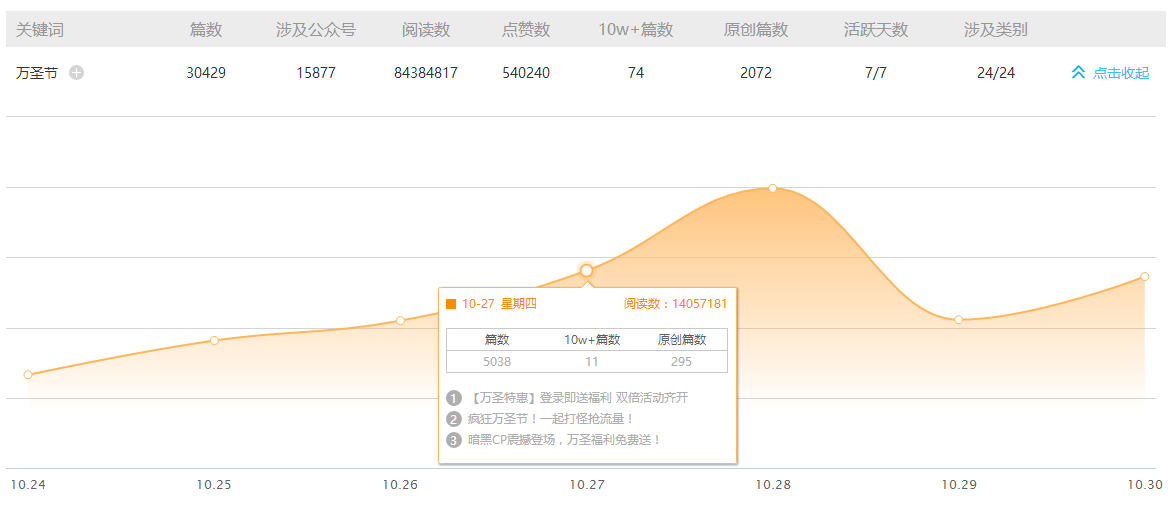The image size is (1168, 519).
Task: Click the 10.29 data point marker
Action: (958, 320)
